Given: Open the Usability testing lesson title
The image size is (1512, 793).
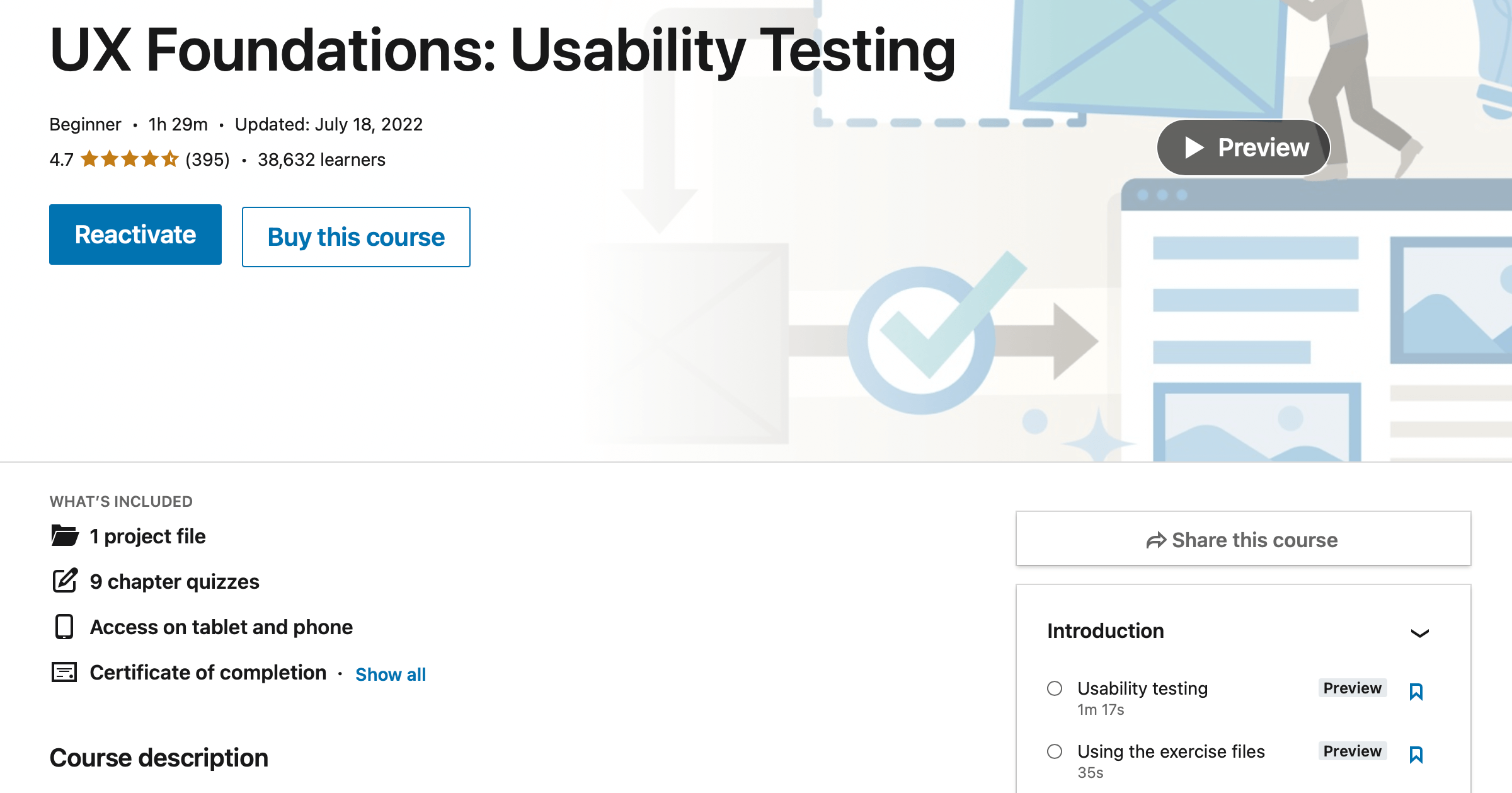Looking at the screenshot, I should click(1142, 688).
